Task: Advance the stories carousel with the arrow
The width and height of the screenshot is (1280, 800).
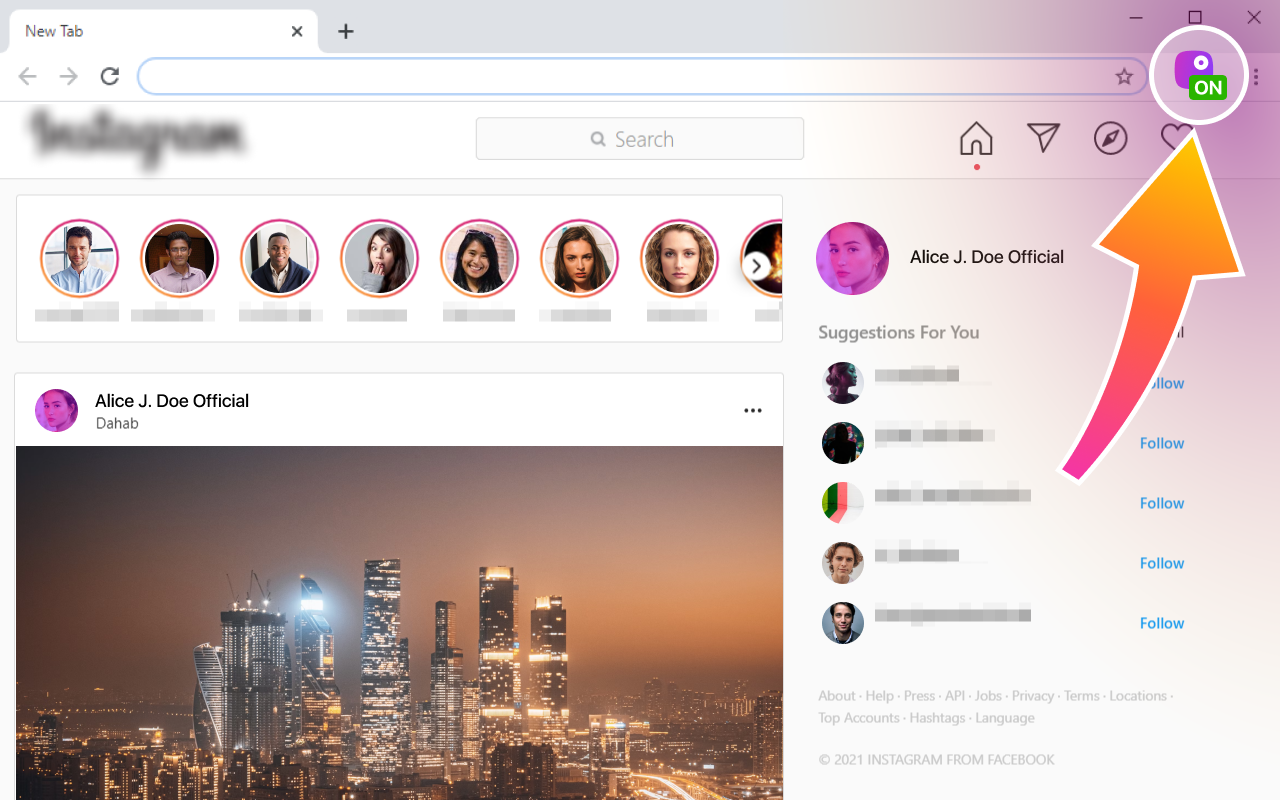Action: click(x=757, y=266)
